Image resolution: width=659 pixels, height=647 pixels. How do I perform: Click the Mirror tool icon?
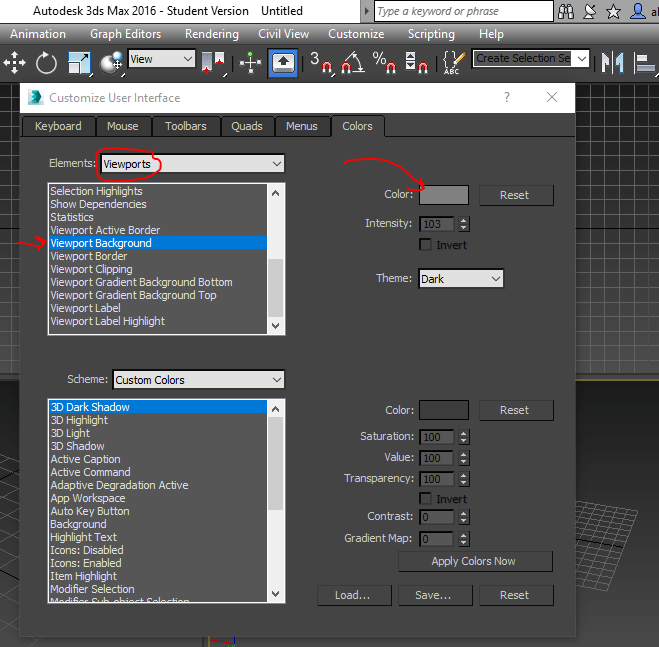[613, 63]
